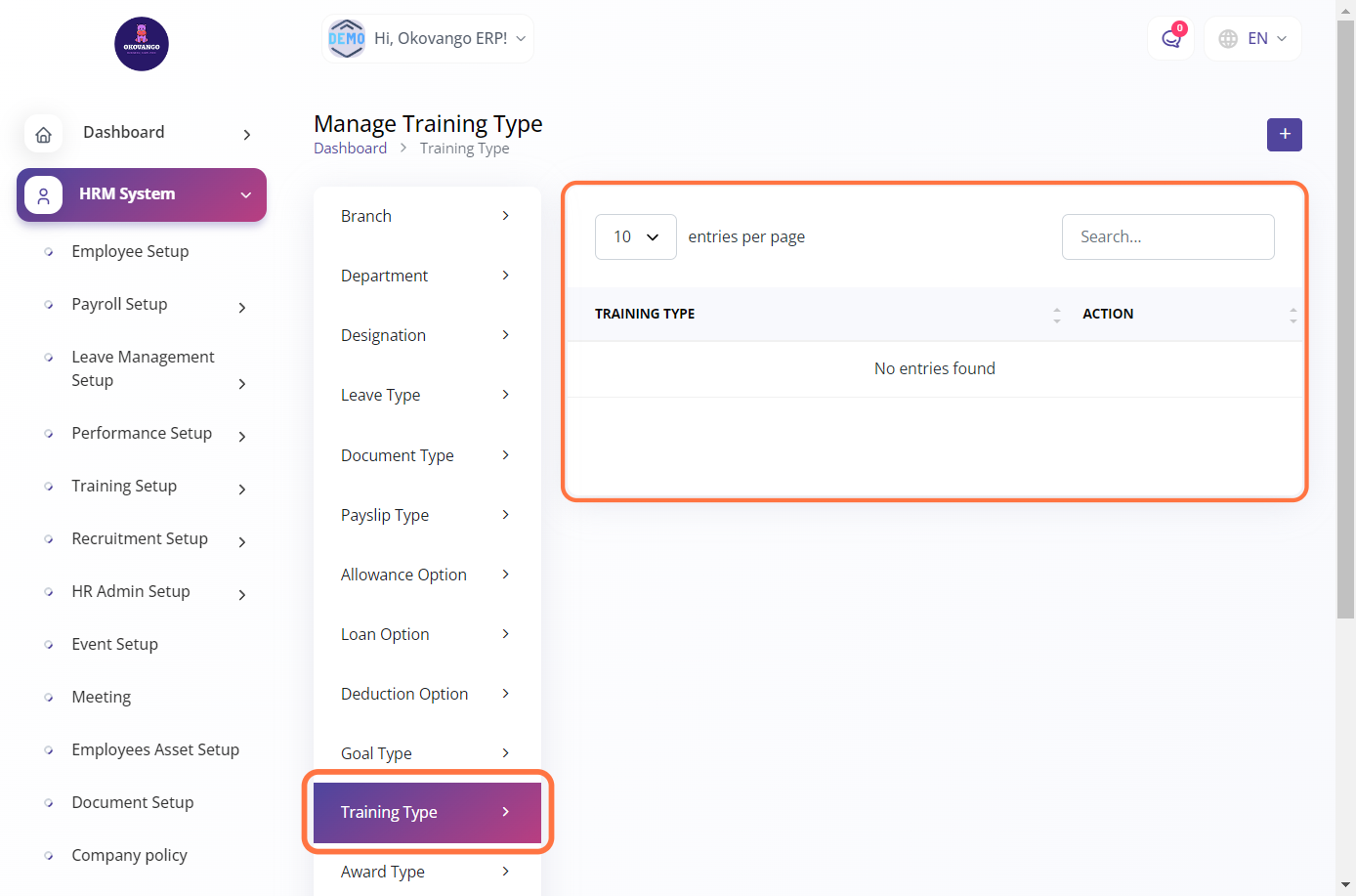Open the chat messages notification icon

1170,39
